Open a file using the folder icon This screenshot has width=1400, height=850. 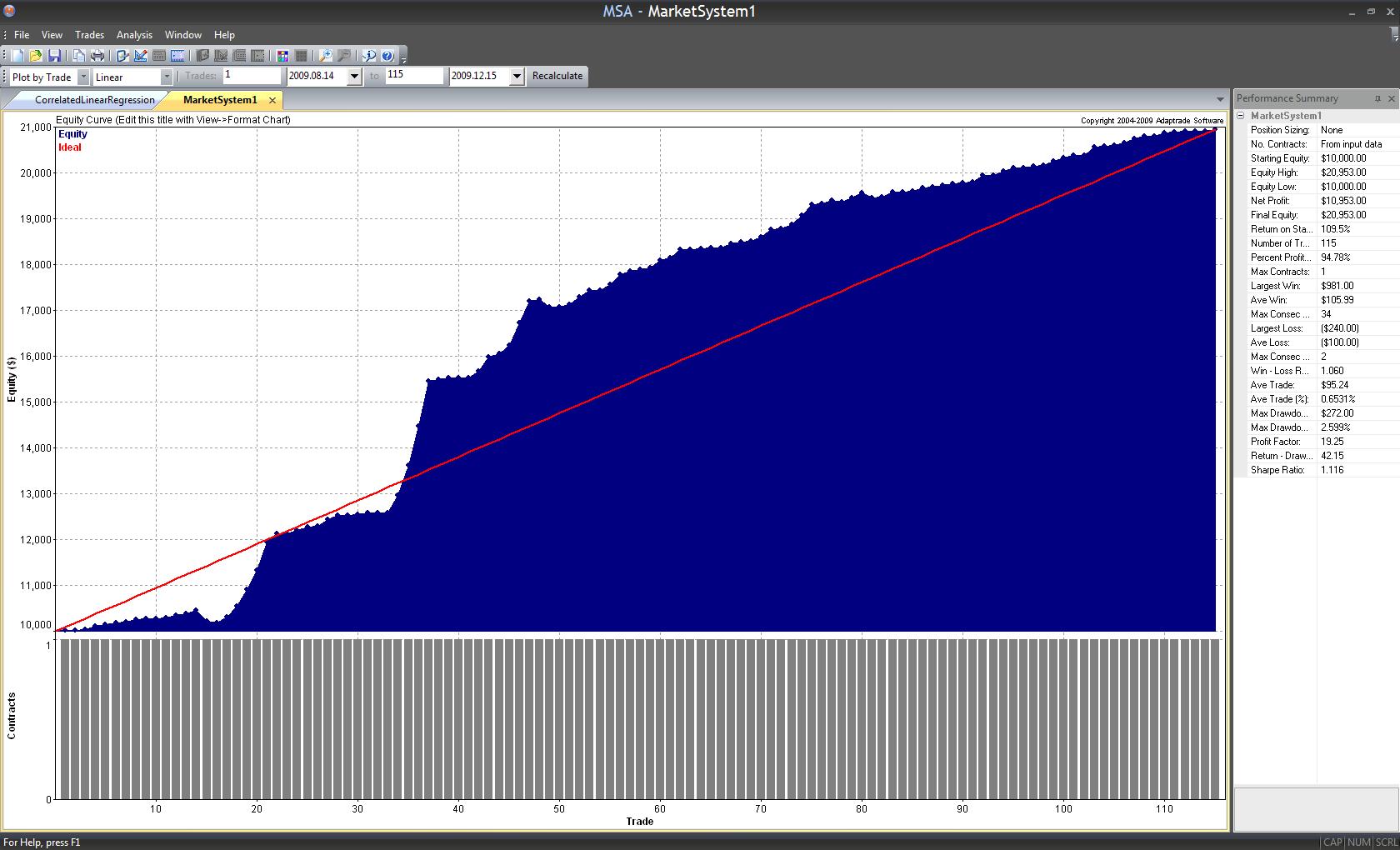36,56
